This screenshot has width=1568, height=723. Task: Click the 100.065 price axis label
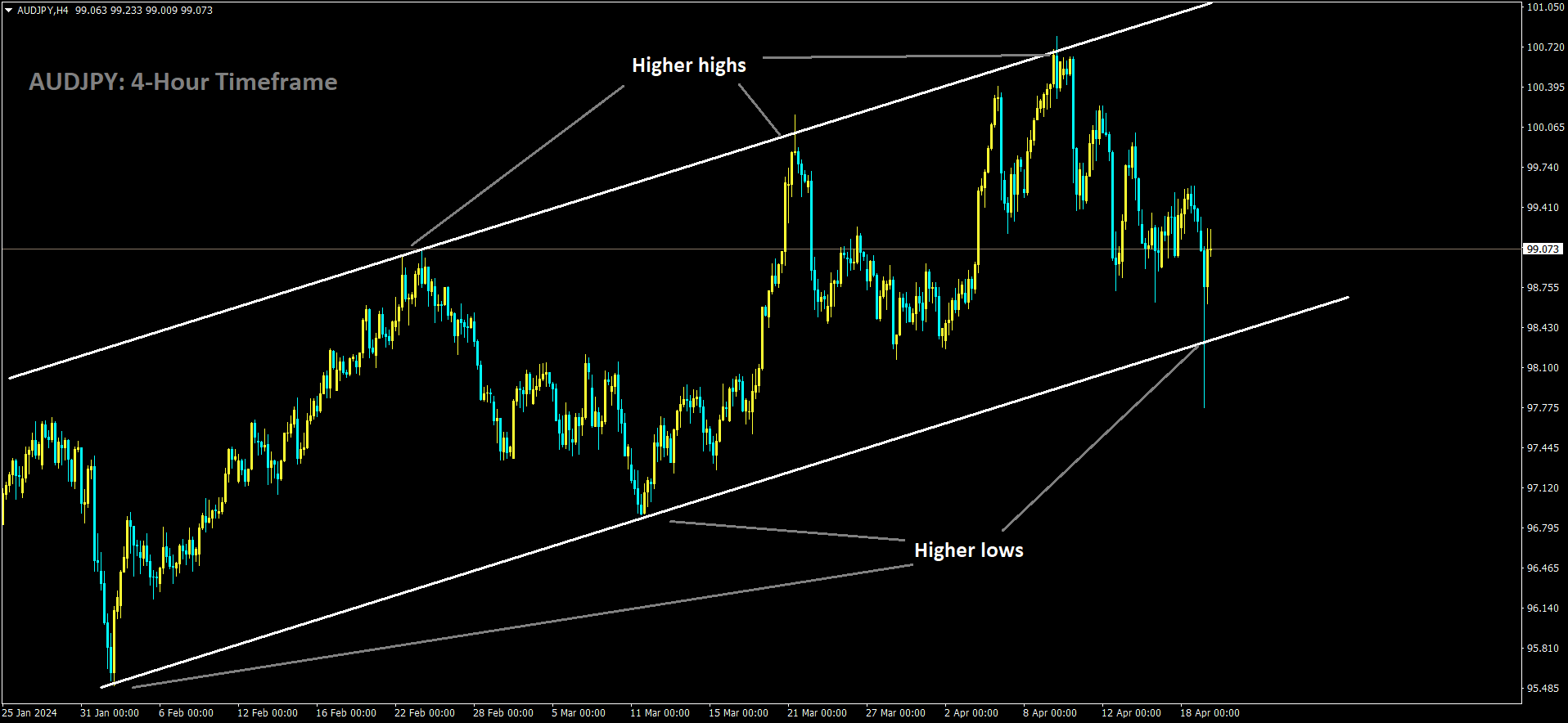coord(1546,128)
